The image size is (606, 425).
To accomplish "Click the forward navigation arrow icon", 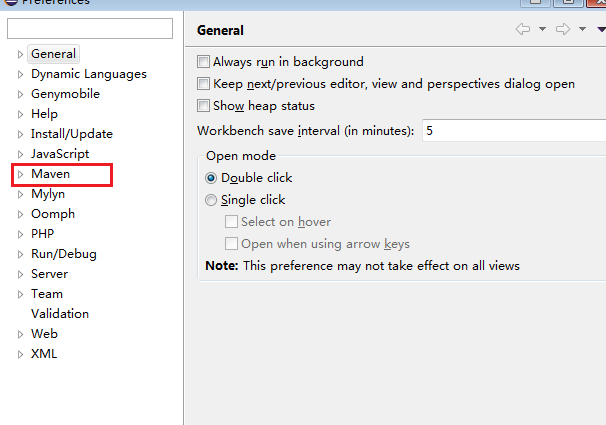I will pyautogui.click(x=563, y=29).
